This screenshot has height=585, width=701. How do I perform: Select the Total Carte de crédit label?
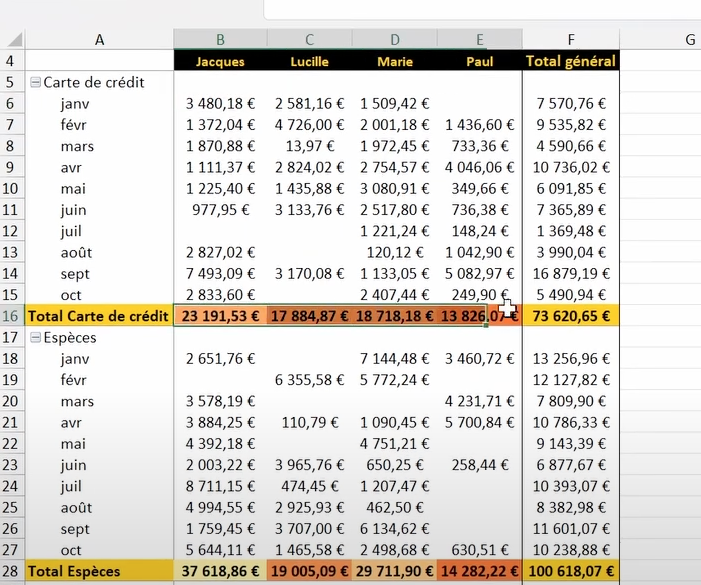(99, 316)
